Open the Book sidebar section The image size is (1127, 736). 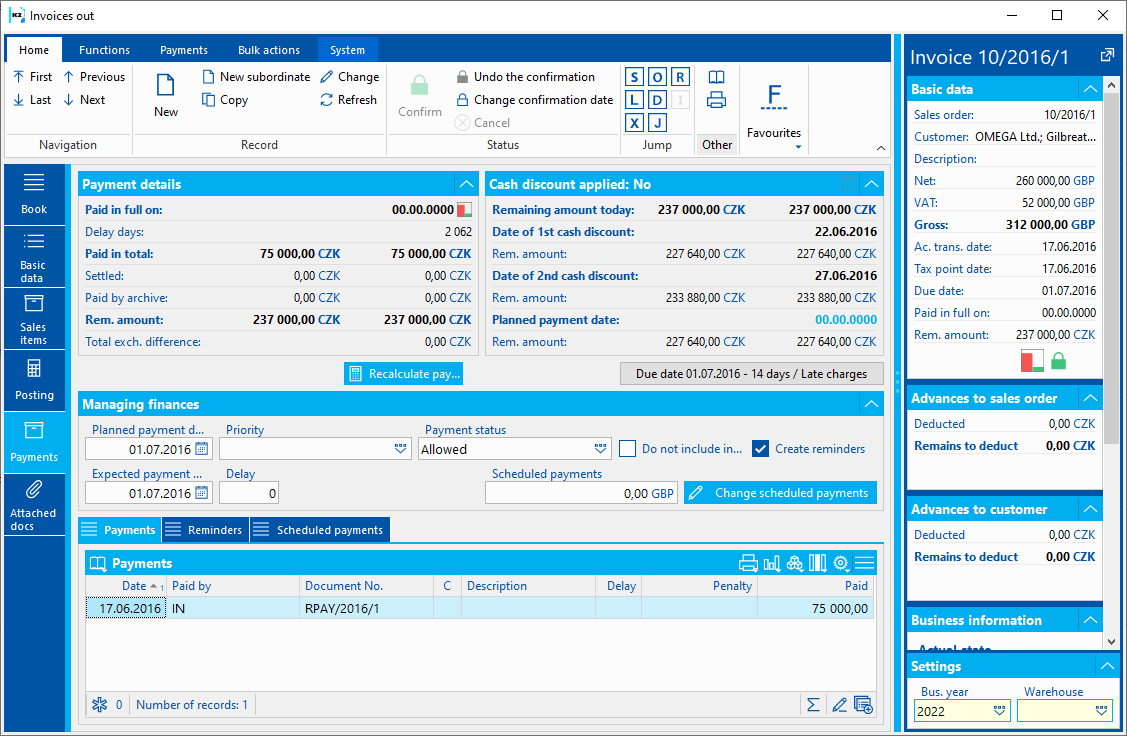click(x=34, y=194)
